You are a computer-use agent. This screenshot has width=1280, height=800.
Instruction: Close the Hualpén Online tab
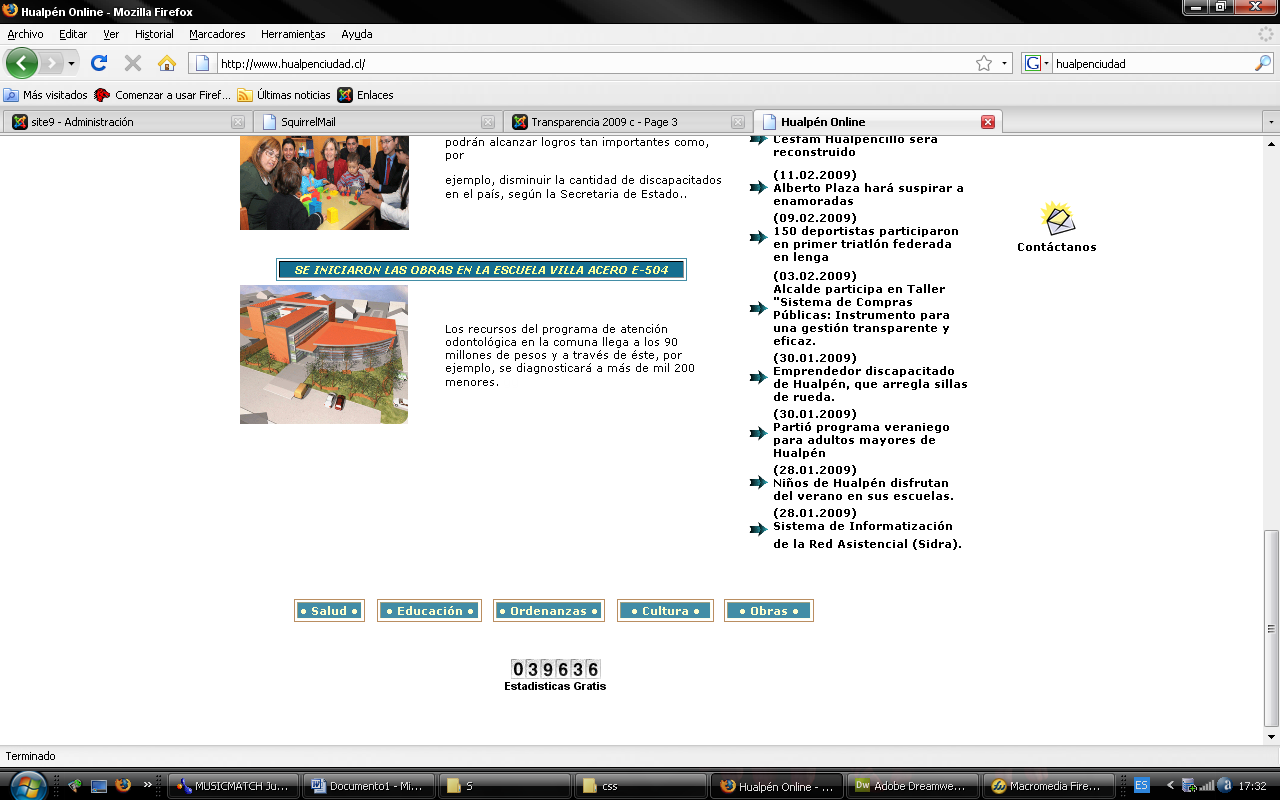coord(988,122)
